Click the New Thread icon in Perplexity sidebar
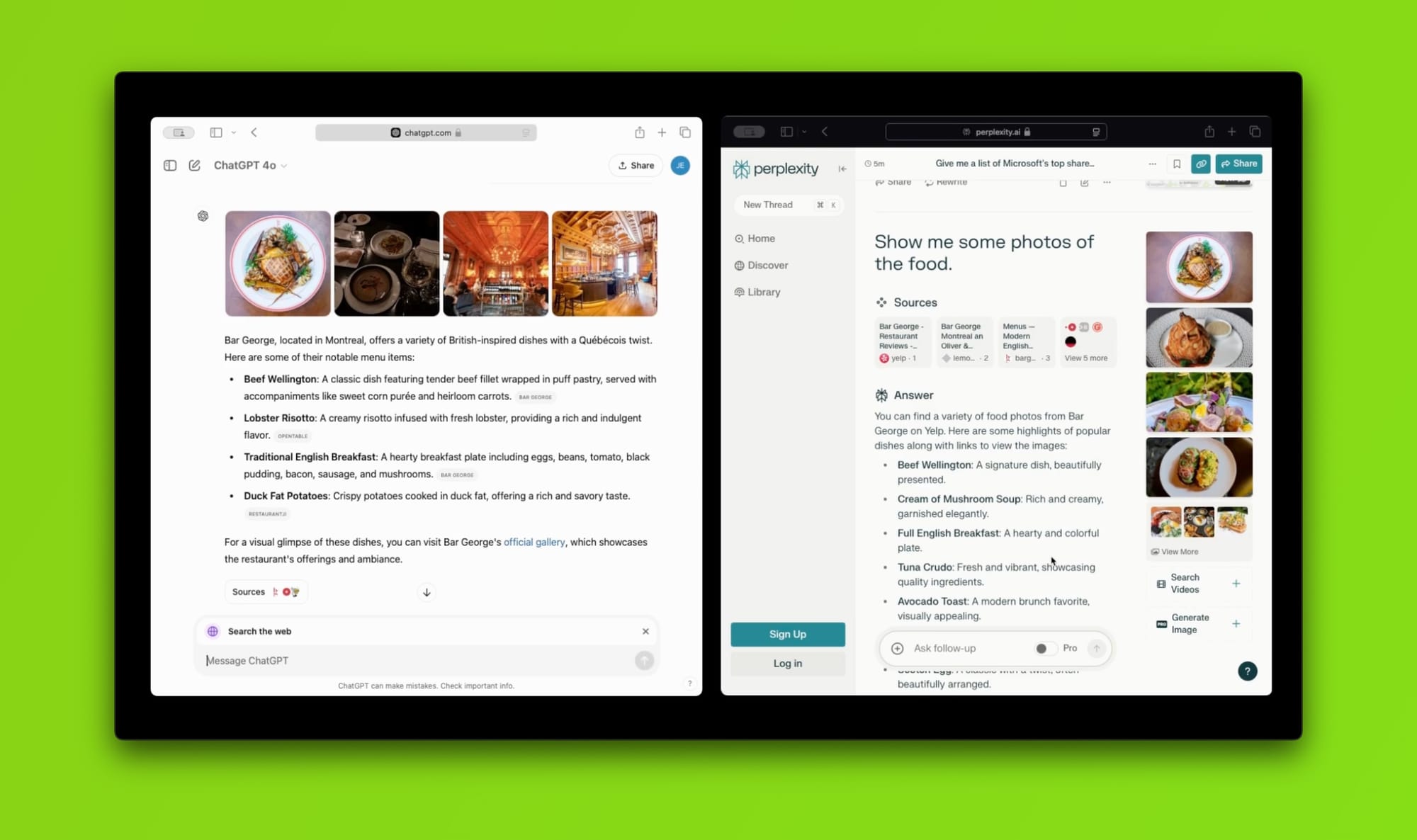Image resolution: width=1417 pixels, height=840 pixels. (x=787, y=205)
